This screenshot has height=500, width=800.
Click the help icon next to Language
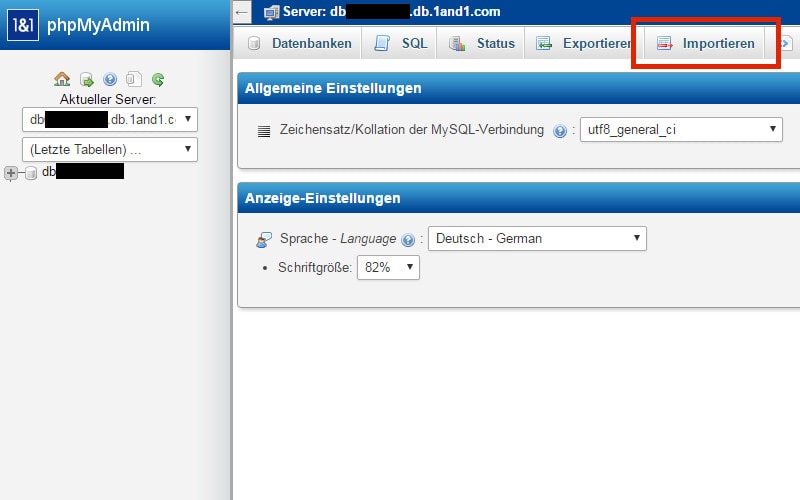point(408,240)
